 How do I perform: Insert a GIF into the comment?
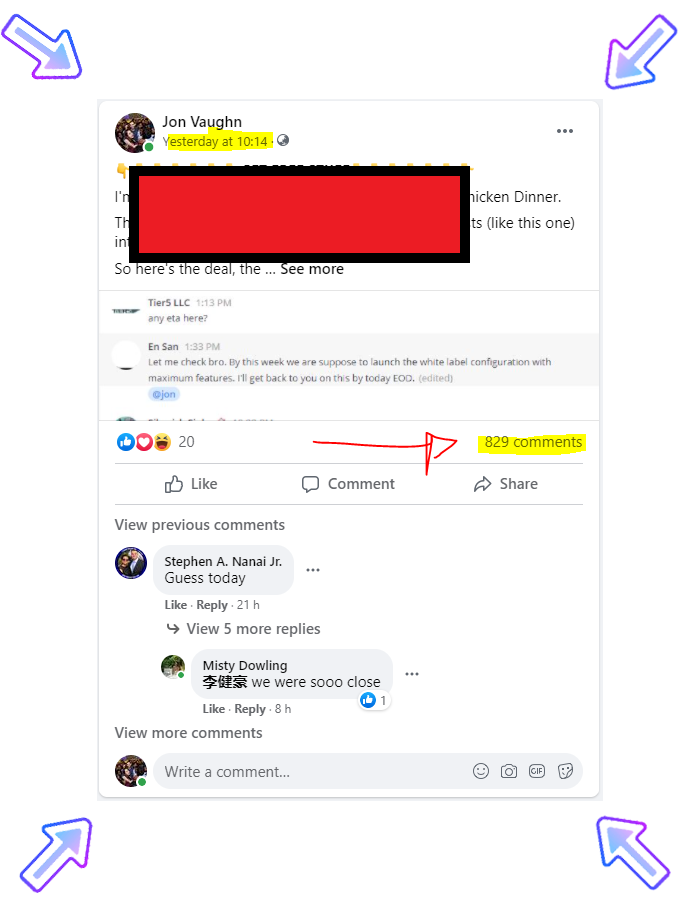pyautogui.click(x=536, y=771)
